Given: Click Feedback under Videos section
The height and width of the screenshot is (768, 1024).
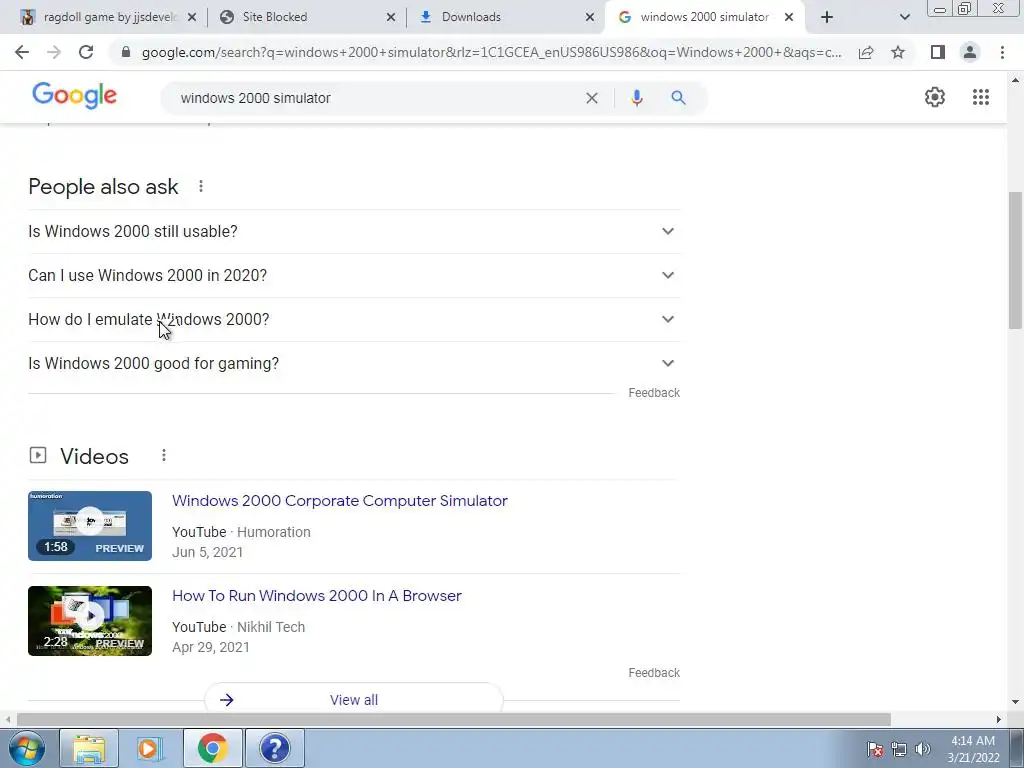Looking at the screenshot, I should point(654,673).
